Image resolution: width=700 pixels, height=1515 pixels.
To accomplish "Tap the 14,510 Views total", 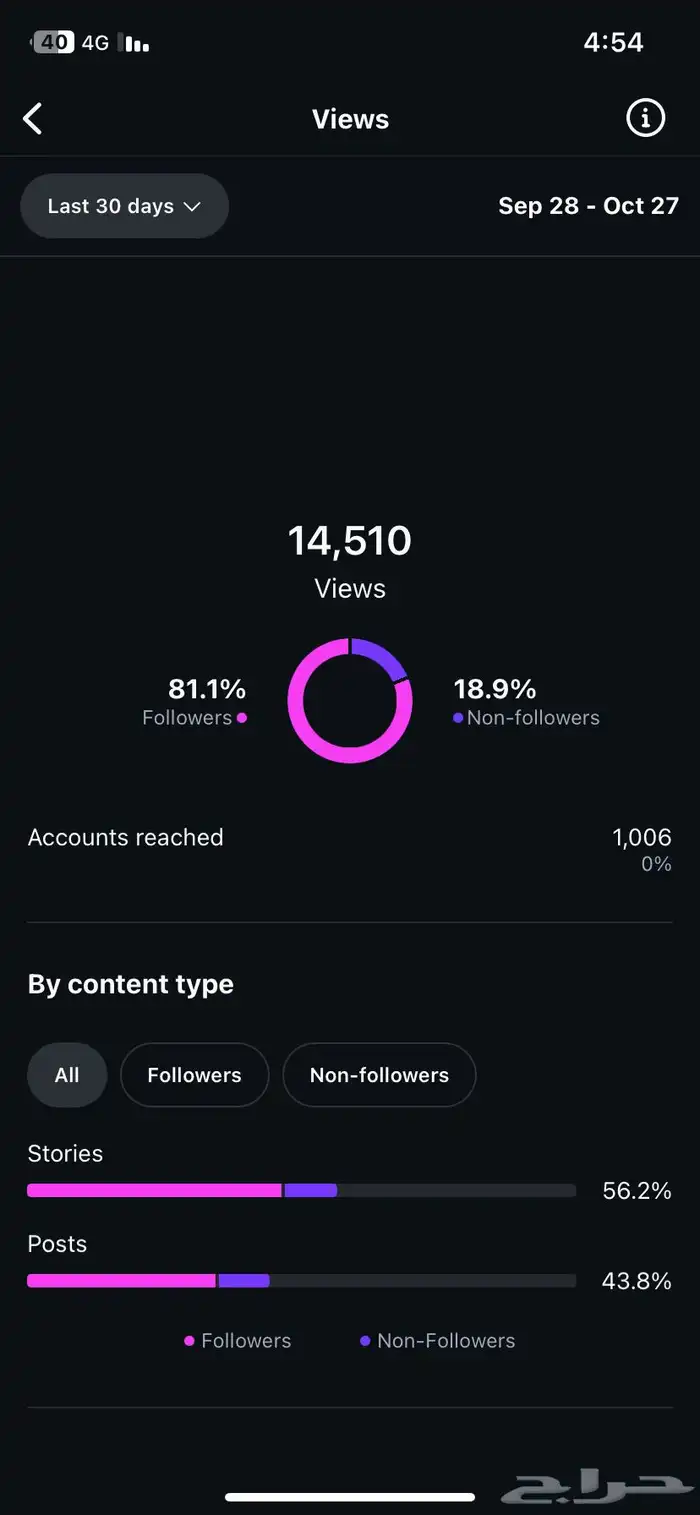I will [x=349, y=541].
